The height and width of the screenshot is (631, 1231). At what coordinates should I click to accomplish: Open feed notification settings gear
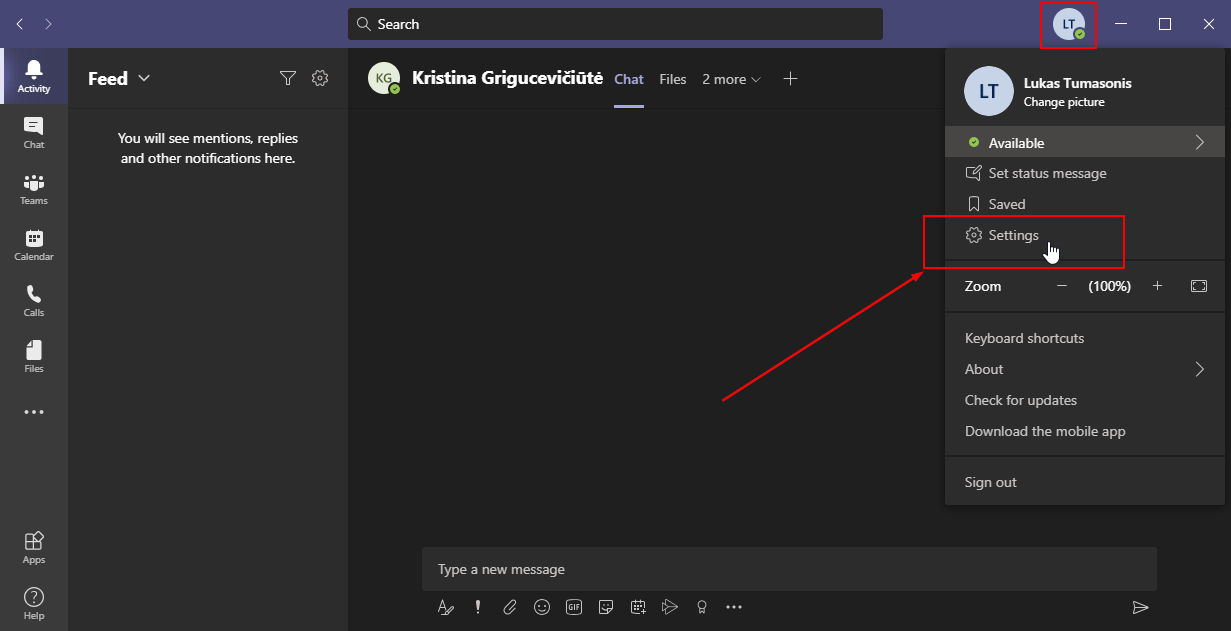320,78
